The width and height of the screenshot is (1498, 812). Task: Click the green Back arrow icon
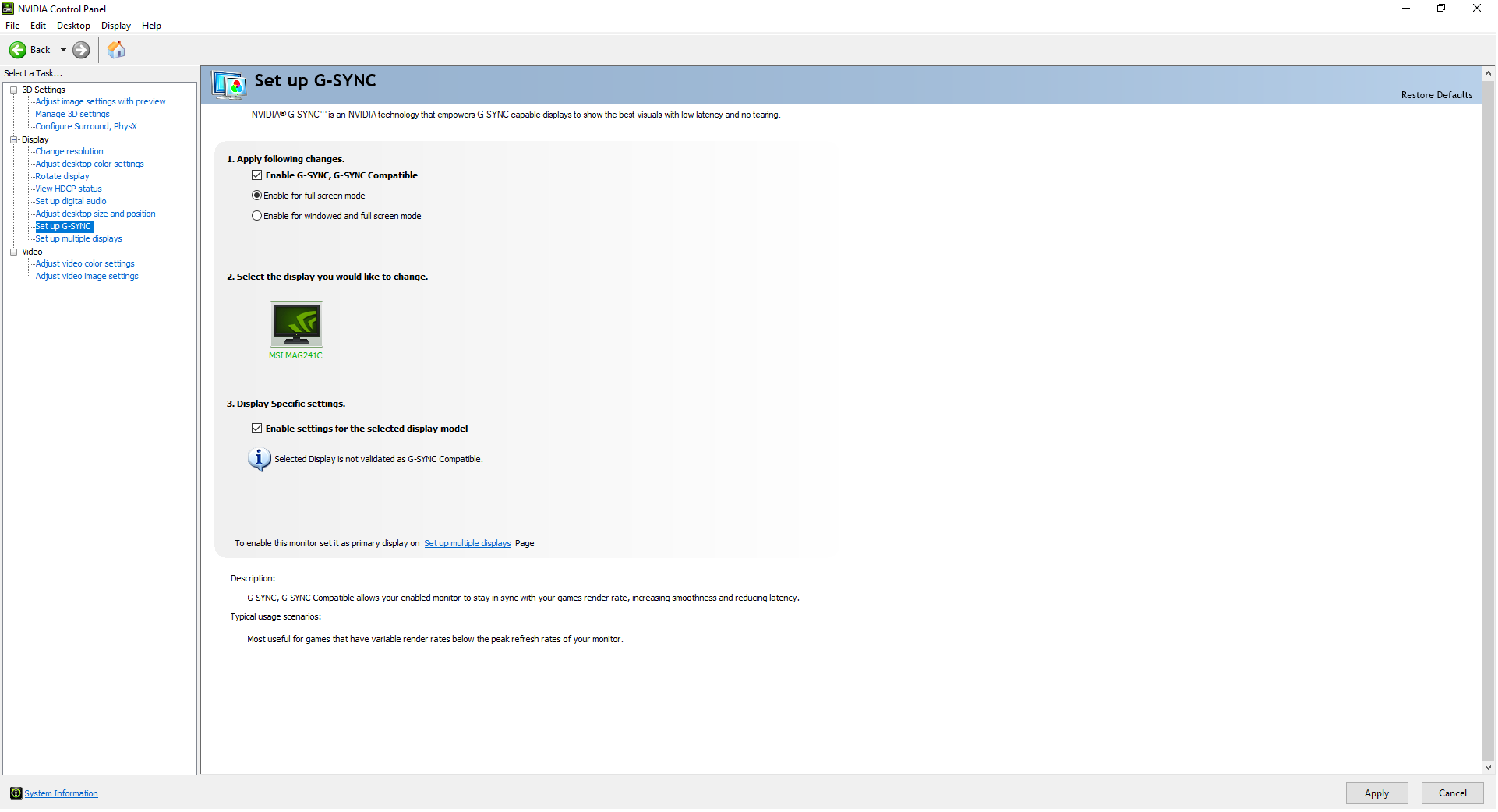tap(17, 50)
